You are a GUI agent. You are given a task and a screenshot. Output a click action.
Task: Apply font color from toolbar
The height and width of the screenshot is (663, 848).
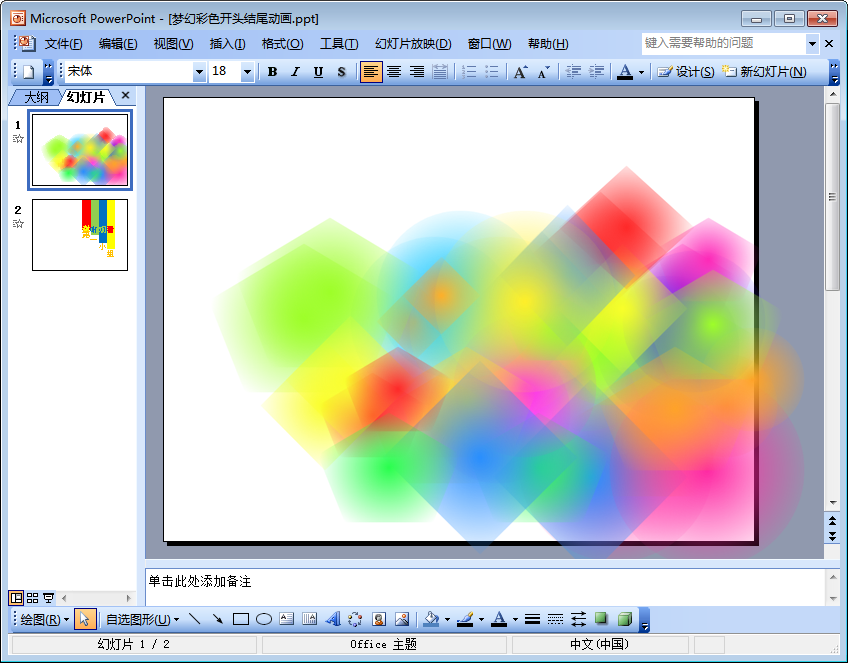pyautogui.click(x=625, y=71)
